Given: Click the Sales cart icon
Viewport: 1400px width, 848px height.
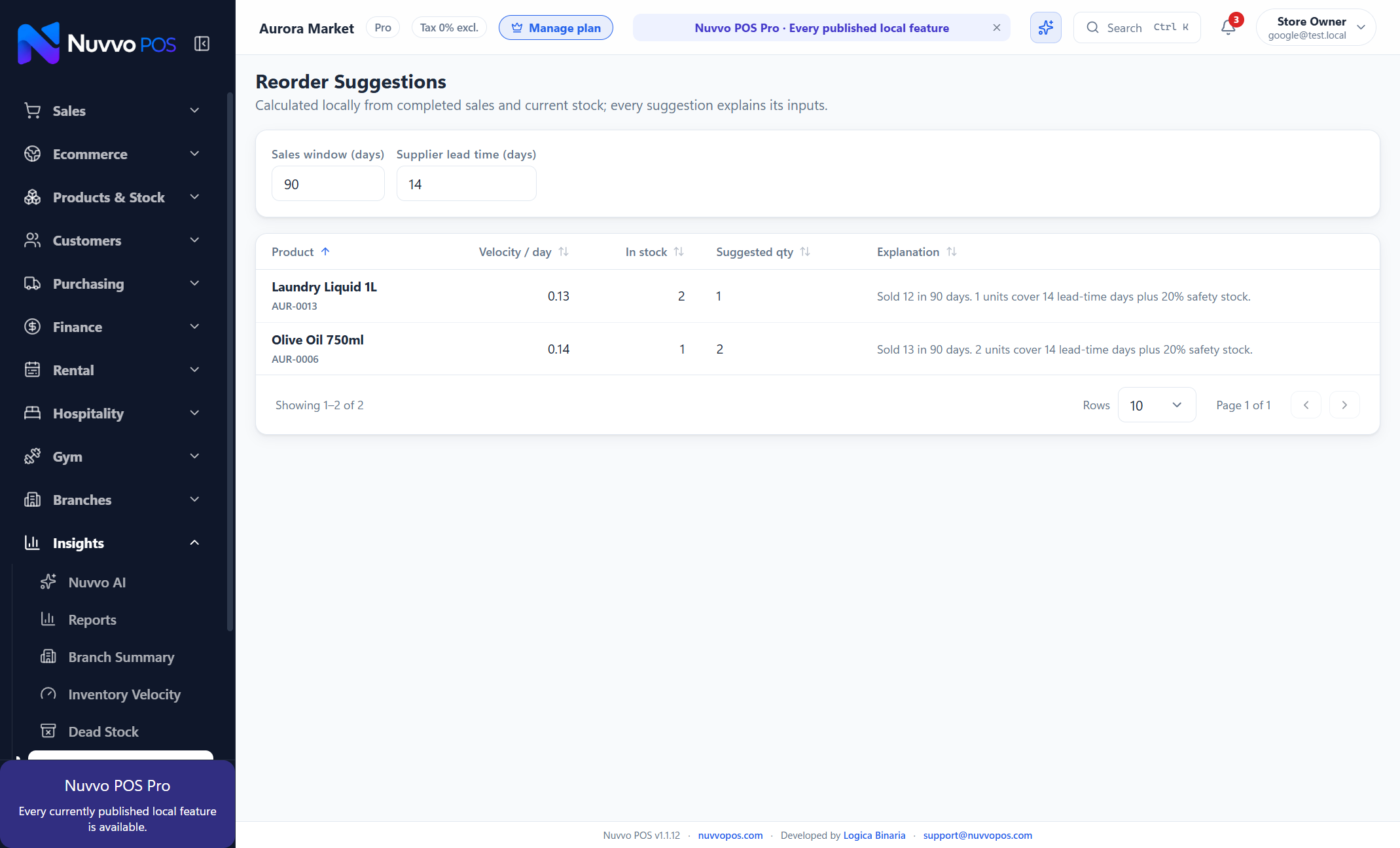Looking at the screenshot, I should click(32, 111).
